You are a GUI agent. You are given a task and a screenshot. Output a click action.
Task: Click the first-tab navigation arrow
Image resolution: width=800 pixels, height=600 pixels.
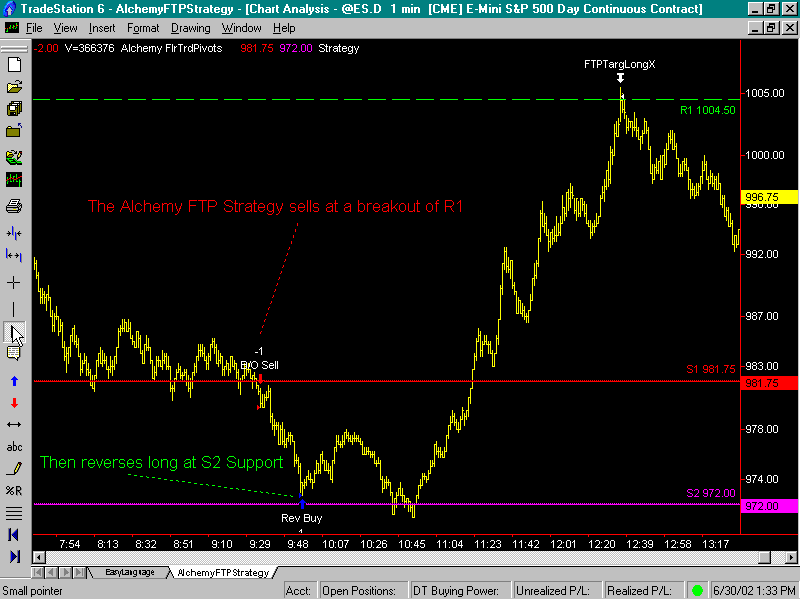(38, 572)
